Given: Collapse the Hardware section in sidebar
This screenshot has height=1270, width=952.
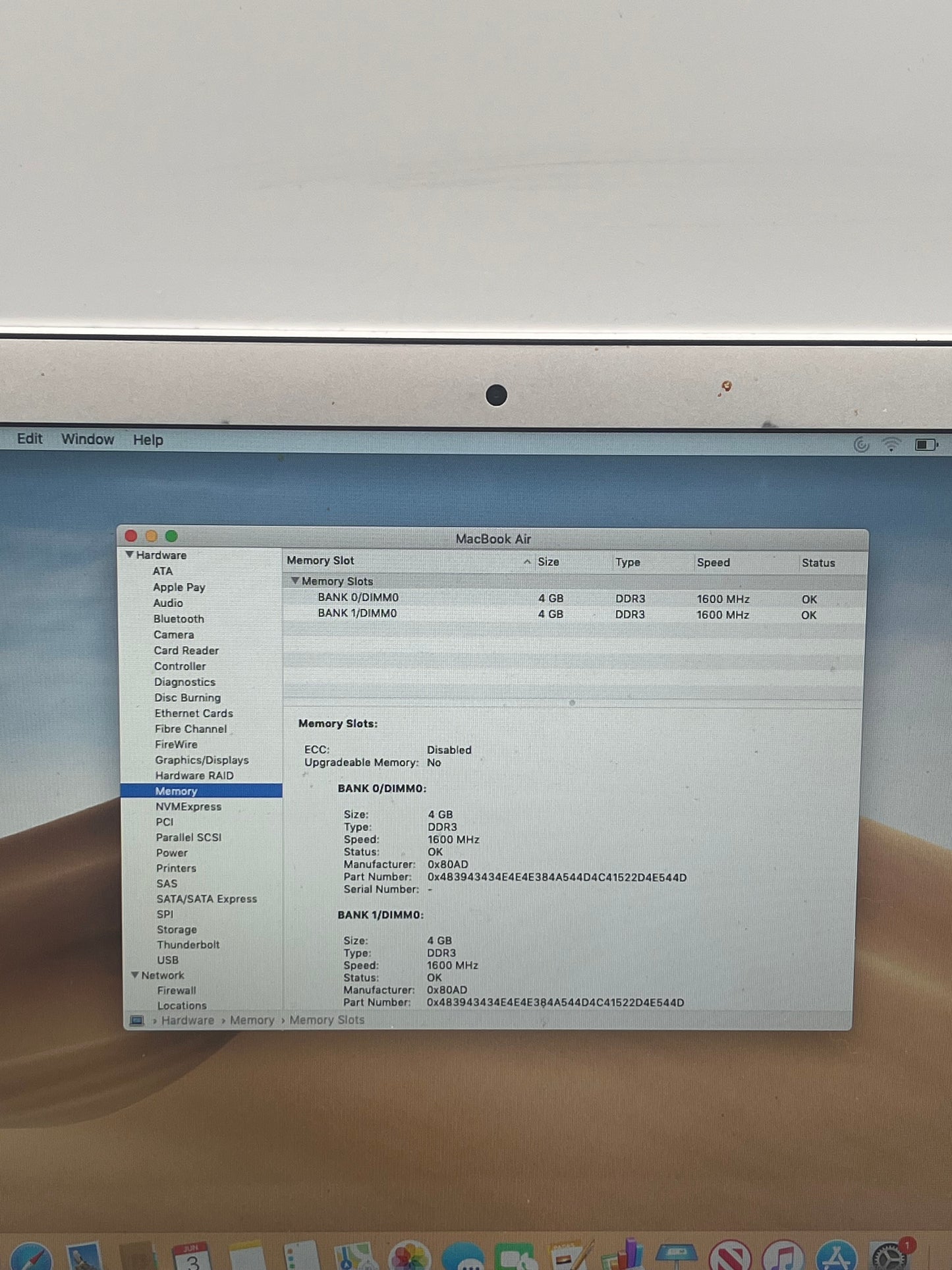Looking at the screenshot, I should [x=130, y=555].
